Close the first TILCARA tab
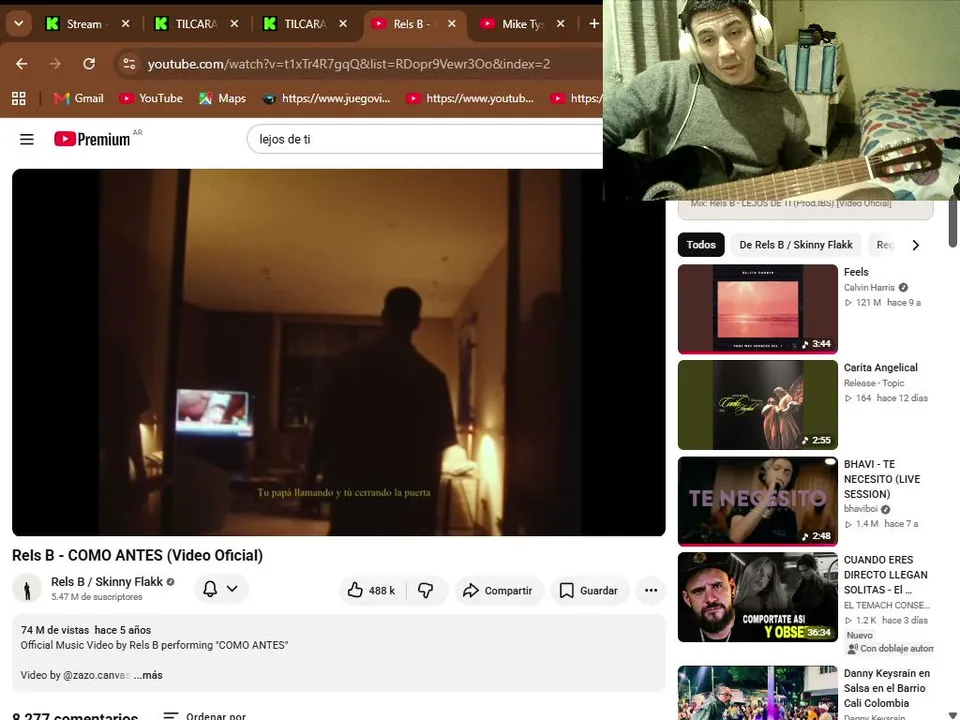The image size is (960, 720). (234, 24)
